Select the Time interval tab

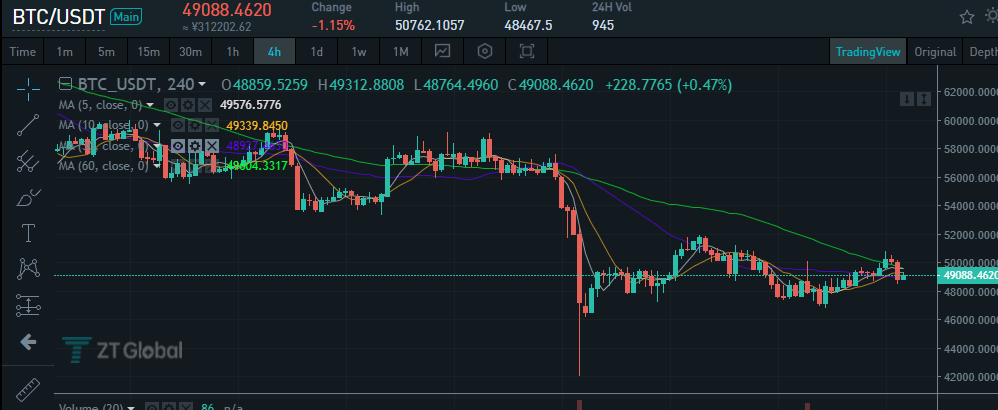(23, 52)
